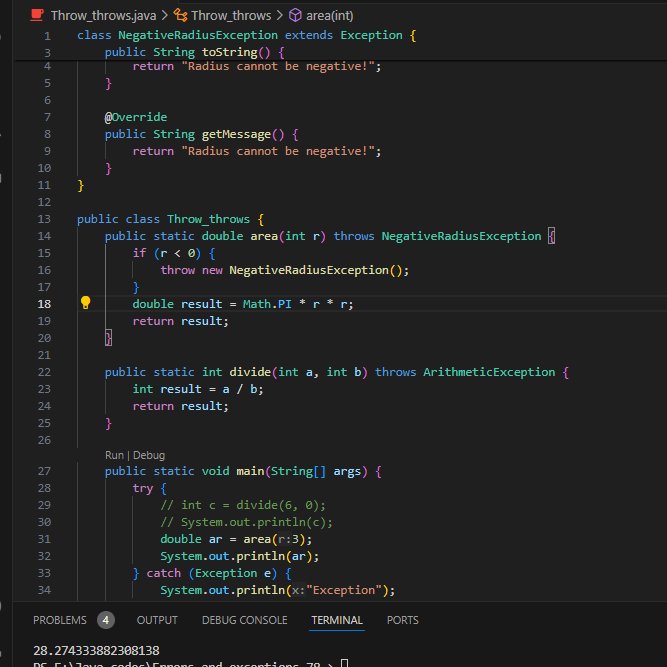This screenshot has height=667, width=667.
Task: Click the Throw_throws class breadcrumb
Action: [x=231, y=16]
